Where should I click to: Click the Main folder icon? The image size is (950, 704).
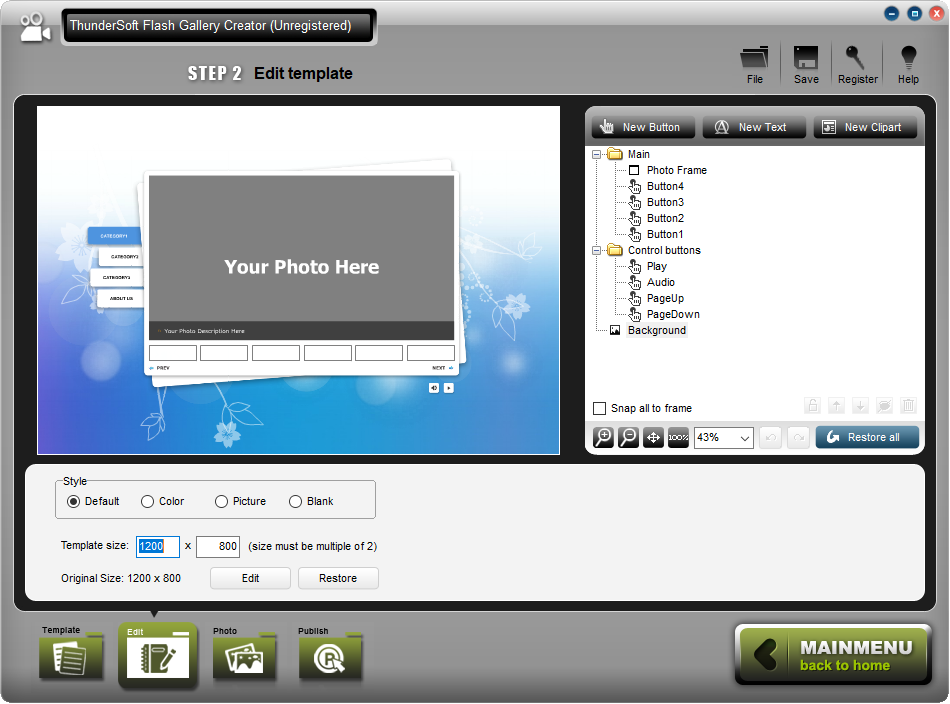coord(615,154)
